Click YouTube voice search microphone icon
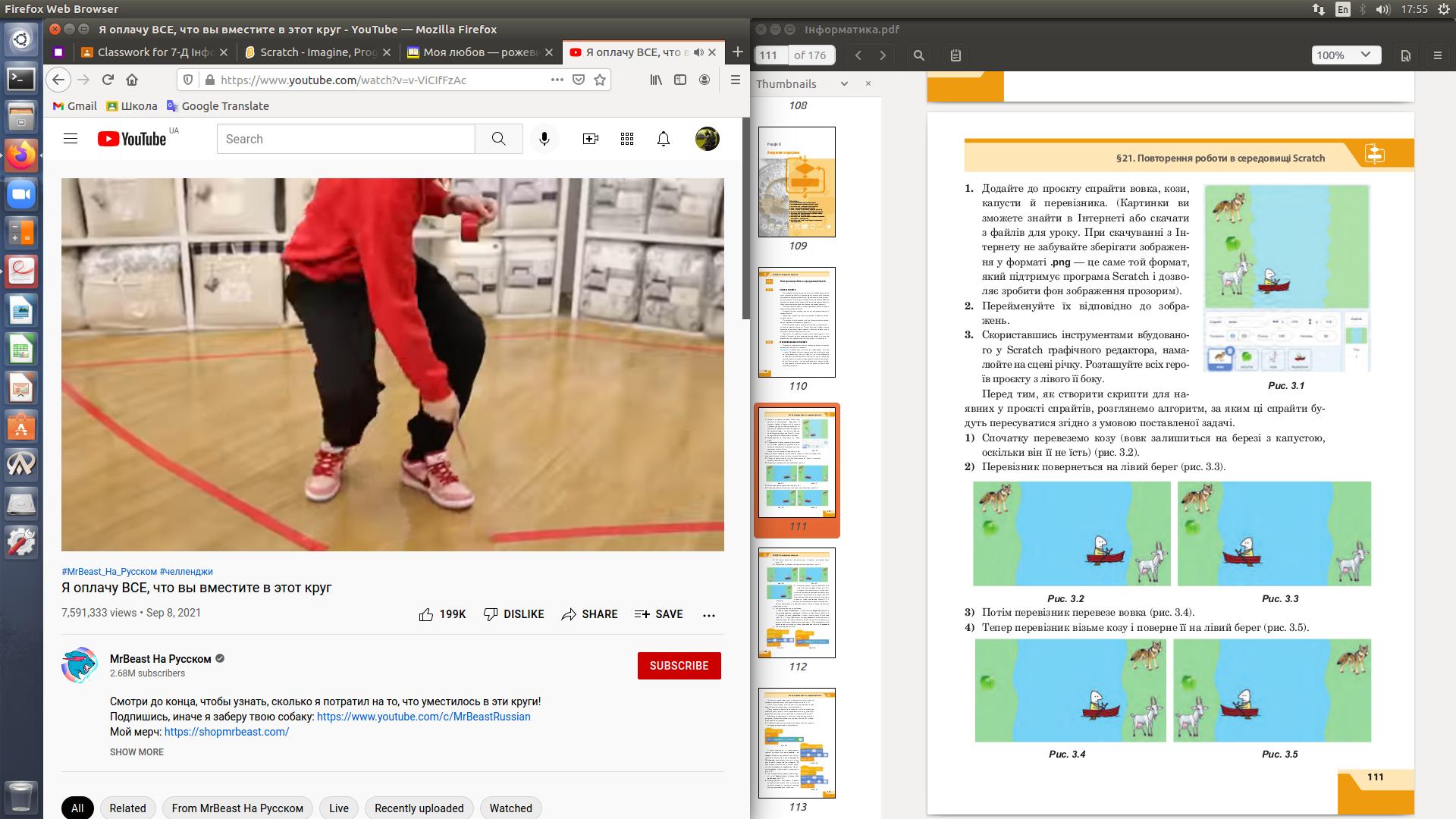The image size is (1456, 819). pyautogui.click(x=544, y=139)
